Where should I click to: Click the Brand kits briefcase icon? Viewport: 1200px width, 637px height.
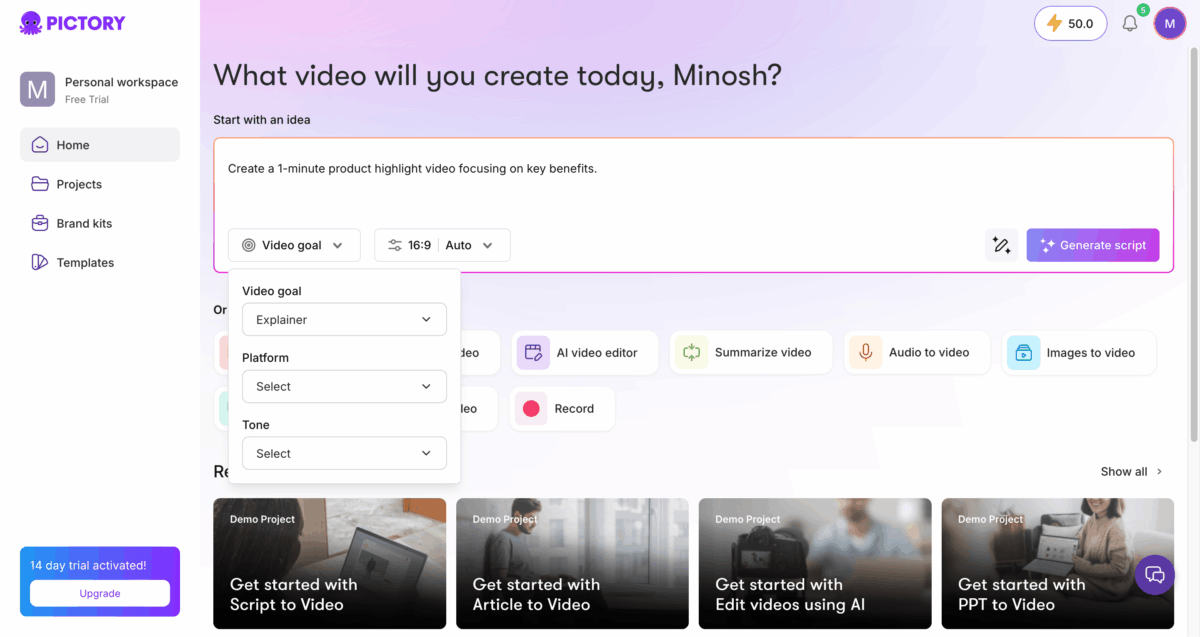tap(40, 223)
